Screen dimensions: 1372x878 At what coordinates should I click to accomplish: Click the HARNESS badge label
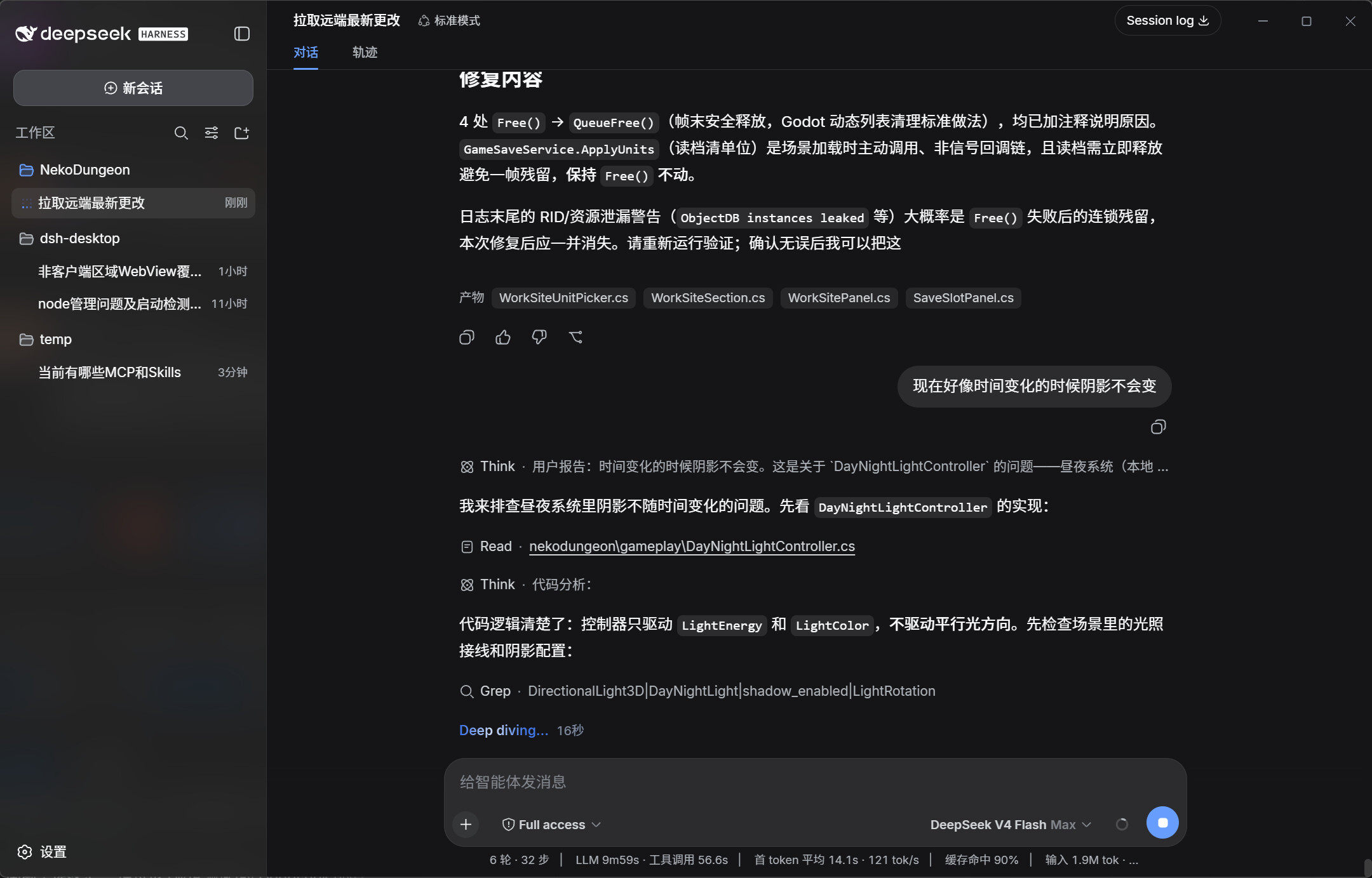(x=163, y=34)
